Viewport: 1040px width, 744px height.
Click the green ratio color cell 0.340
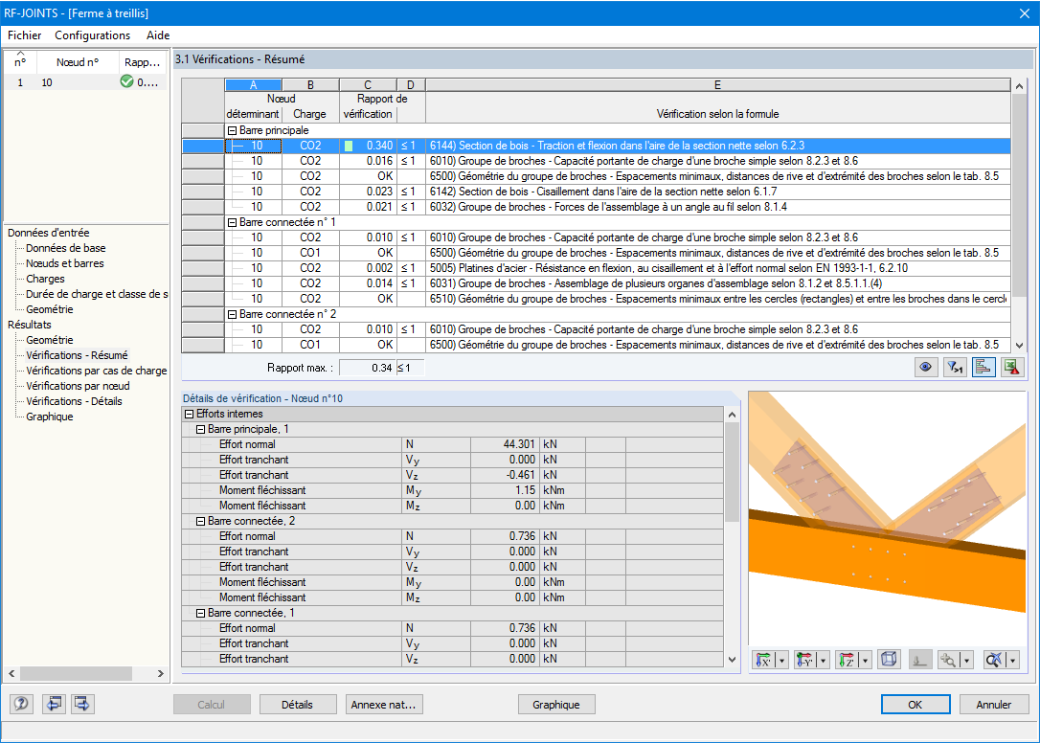(x=348, y=146)
